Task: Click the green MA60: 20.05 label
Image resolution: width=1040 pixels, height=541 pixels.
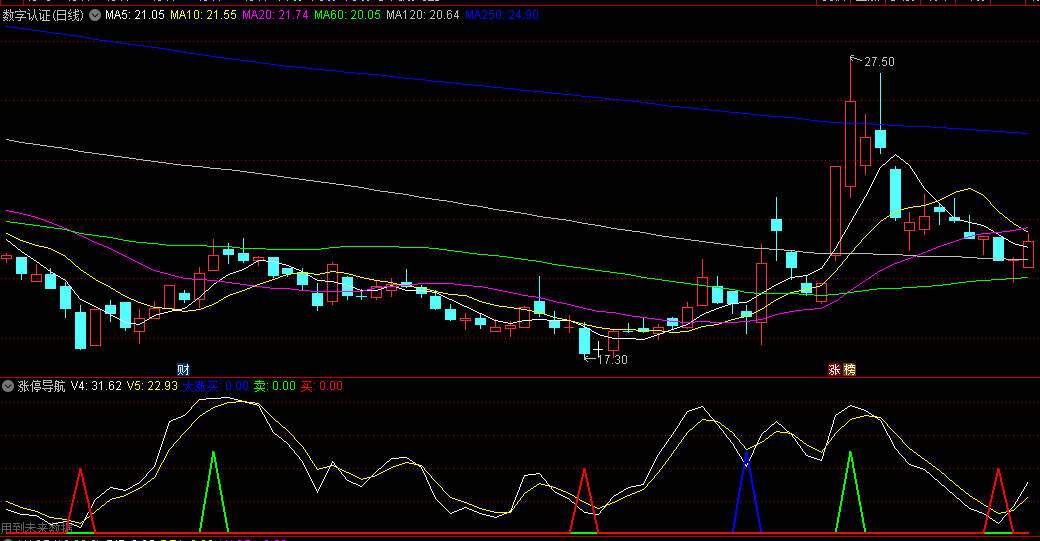Action: 348,15
